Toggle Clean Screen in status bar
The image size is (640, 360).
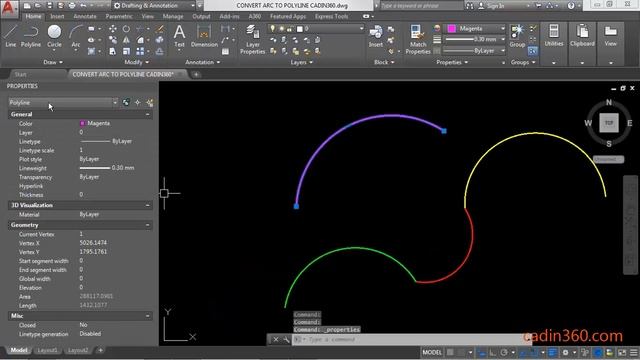coord(622,352)
